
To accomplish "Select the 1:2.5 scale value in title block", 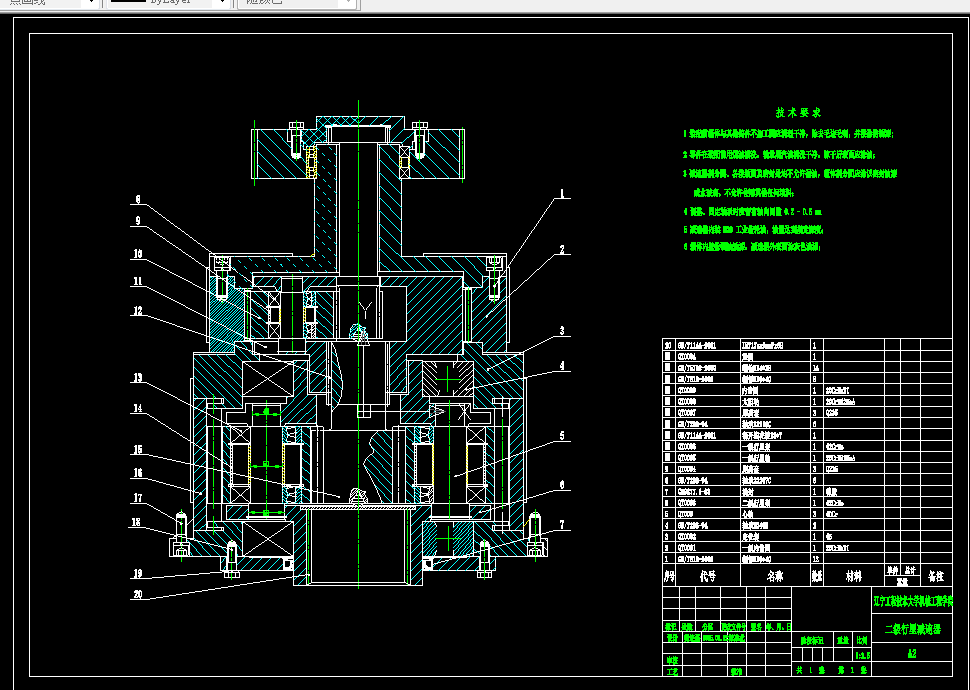I will click(862, 655).
